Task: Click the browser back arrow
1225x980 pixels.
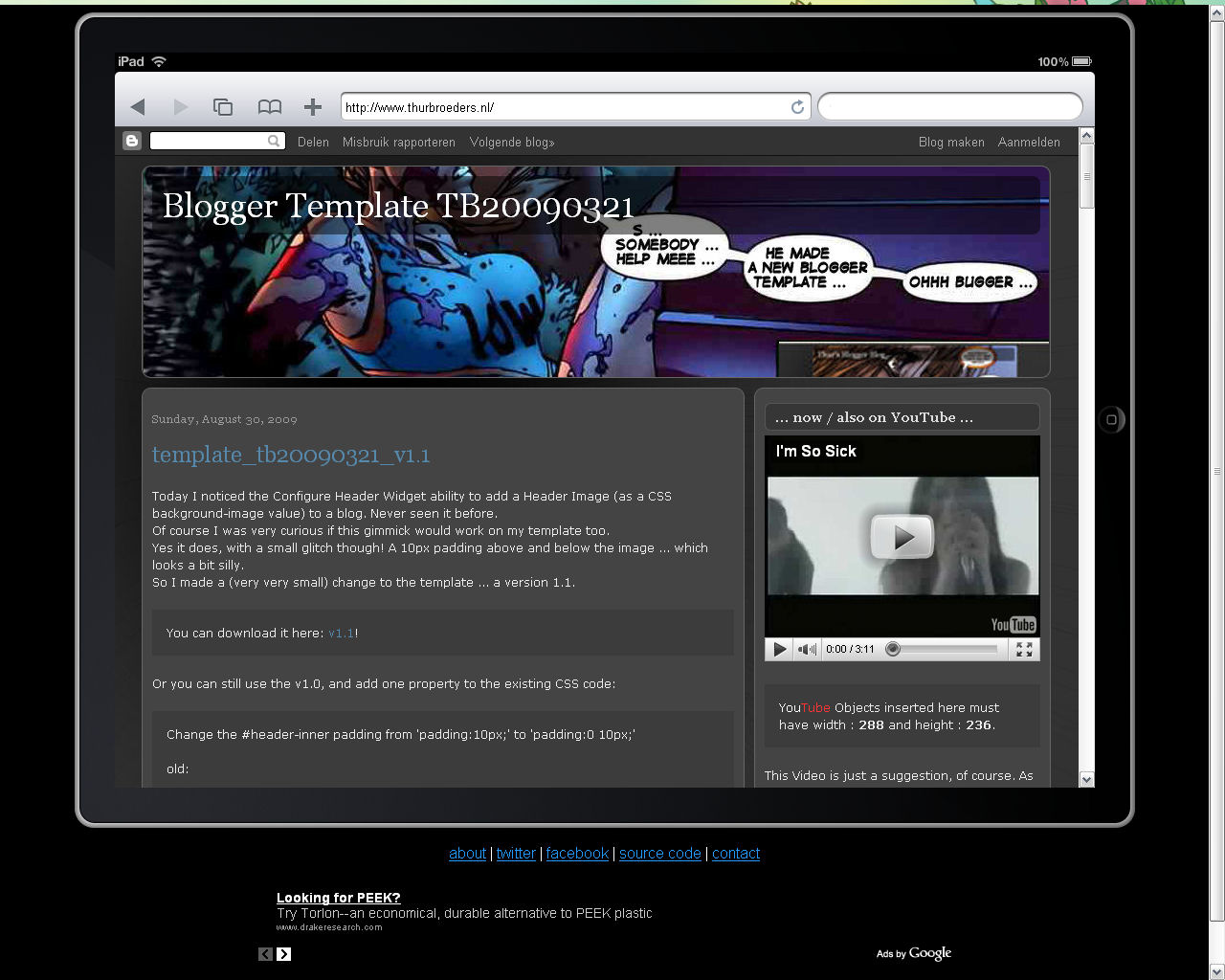Action: [x=138, y=107]
